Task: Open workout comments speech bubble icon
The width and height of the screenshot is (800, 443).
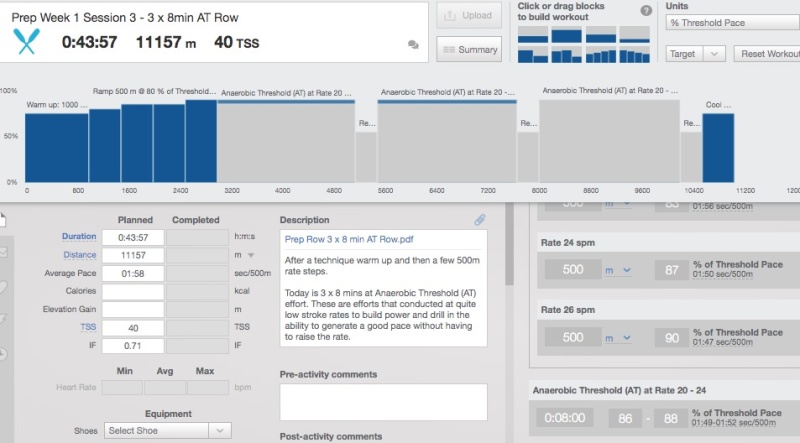Action: (x=413, y=45)
